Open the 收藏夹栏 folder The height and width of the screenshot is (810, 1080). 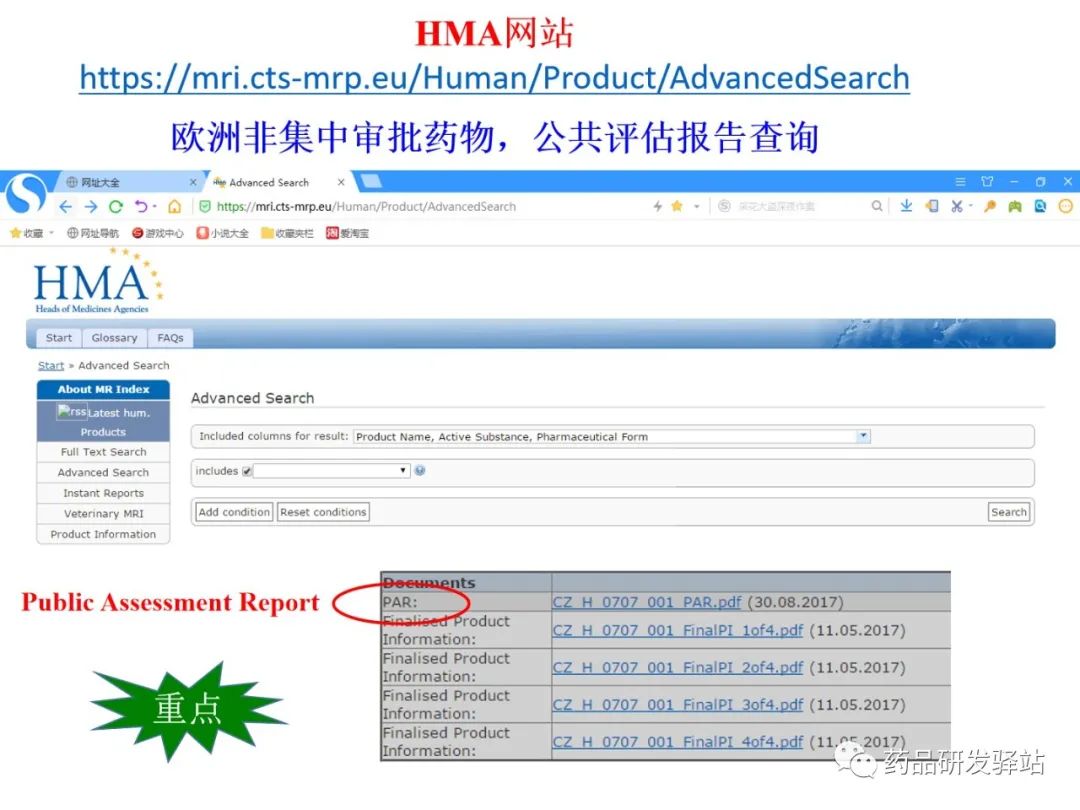coord(287,233)
